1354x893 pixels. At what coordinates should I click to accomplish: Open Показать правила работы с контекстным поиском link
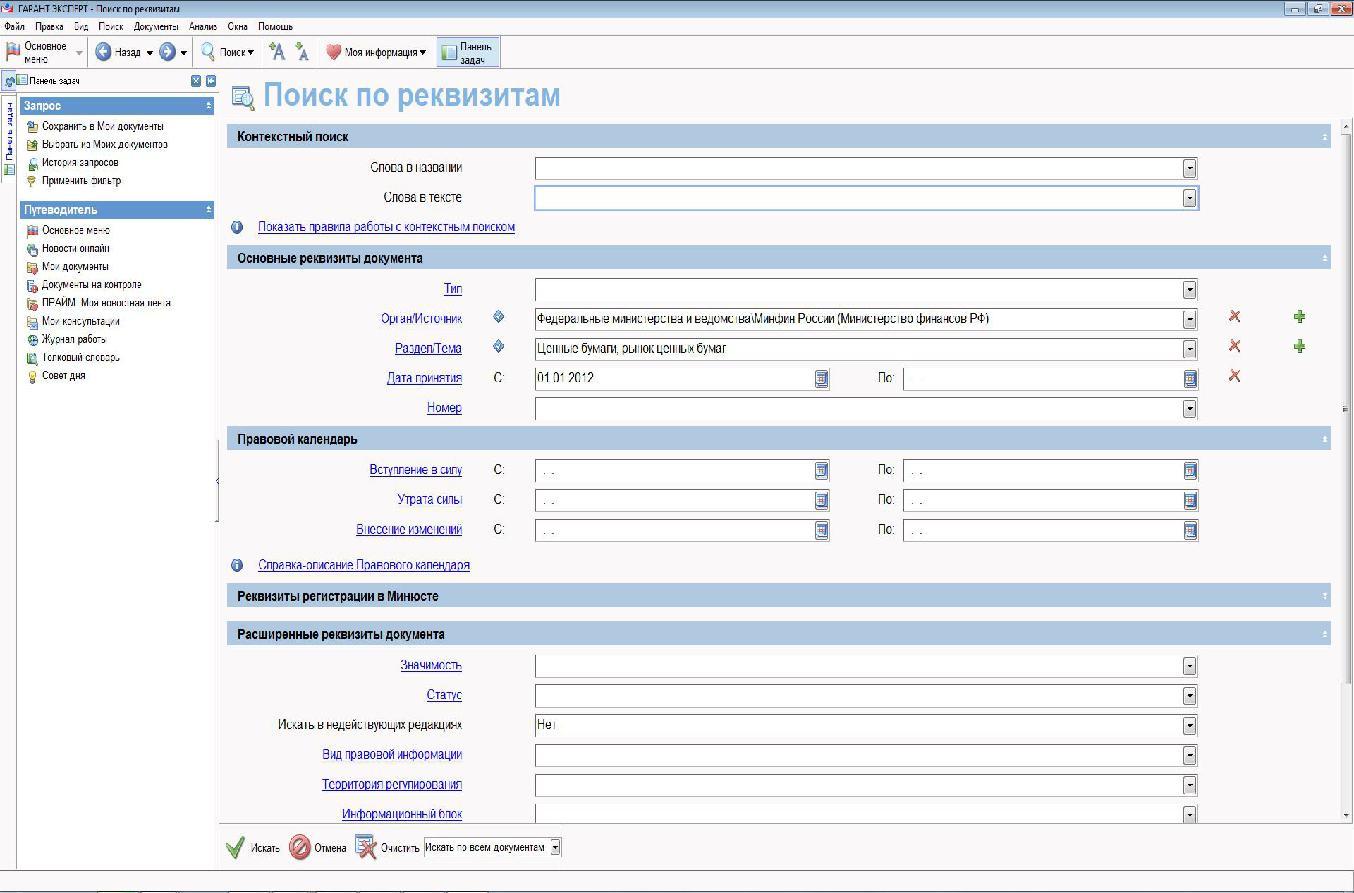(x=386, y=227)
